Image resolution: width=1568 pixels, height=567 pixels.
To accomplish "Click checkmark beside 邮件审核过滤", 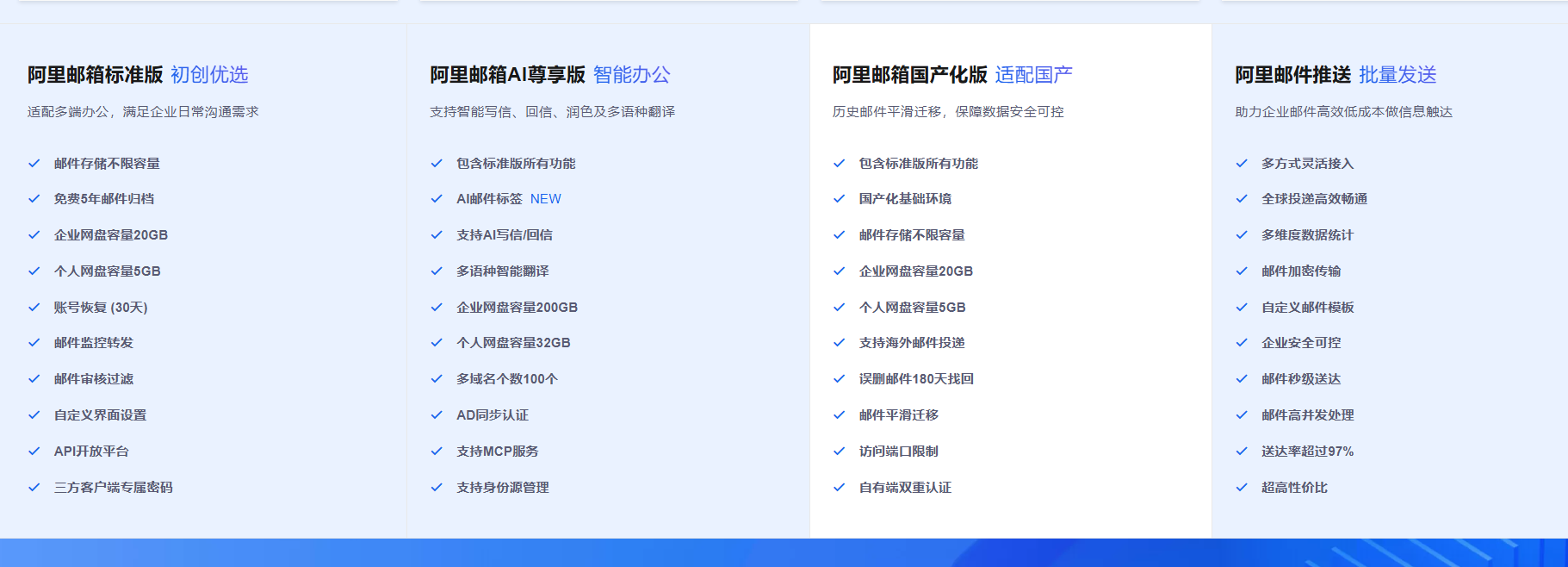I will coord(34,379).
